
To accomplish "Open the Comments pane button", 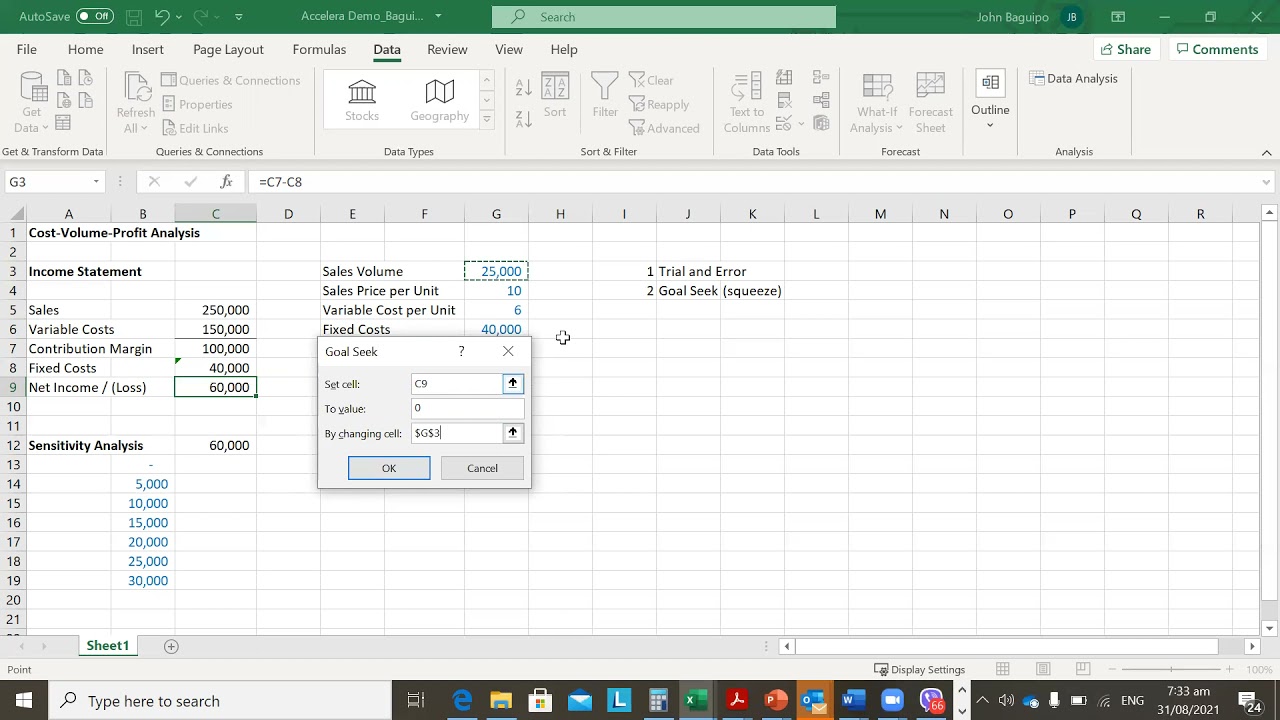I will [x=1217, y=49].
